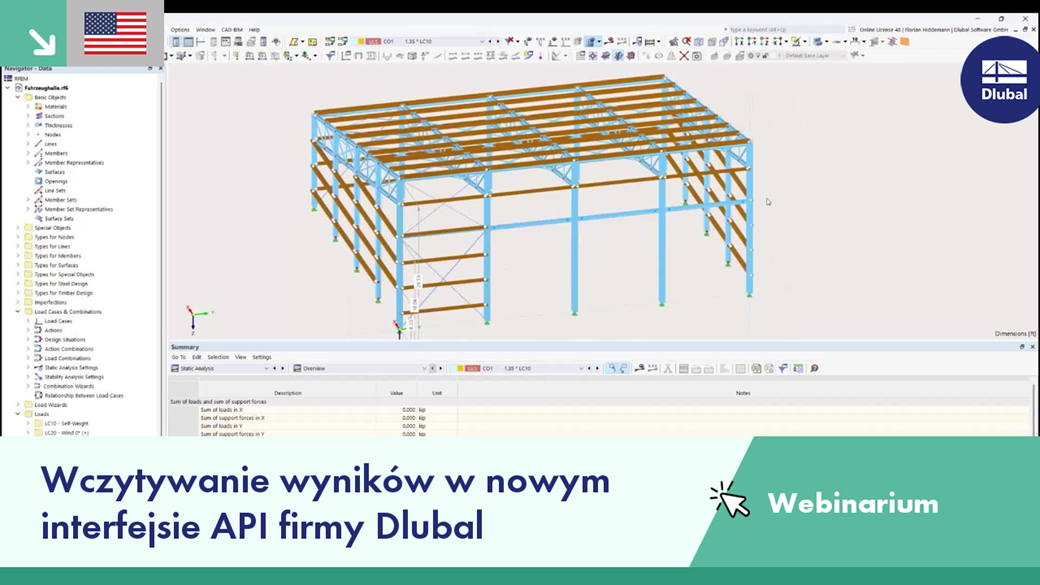Expand the Materials node
Image resolution: width=1040 pixels, height=585 pixels.
click(x=28, y=106)
